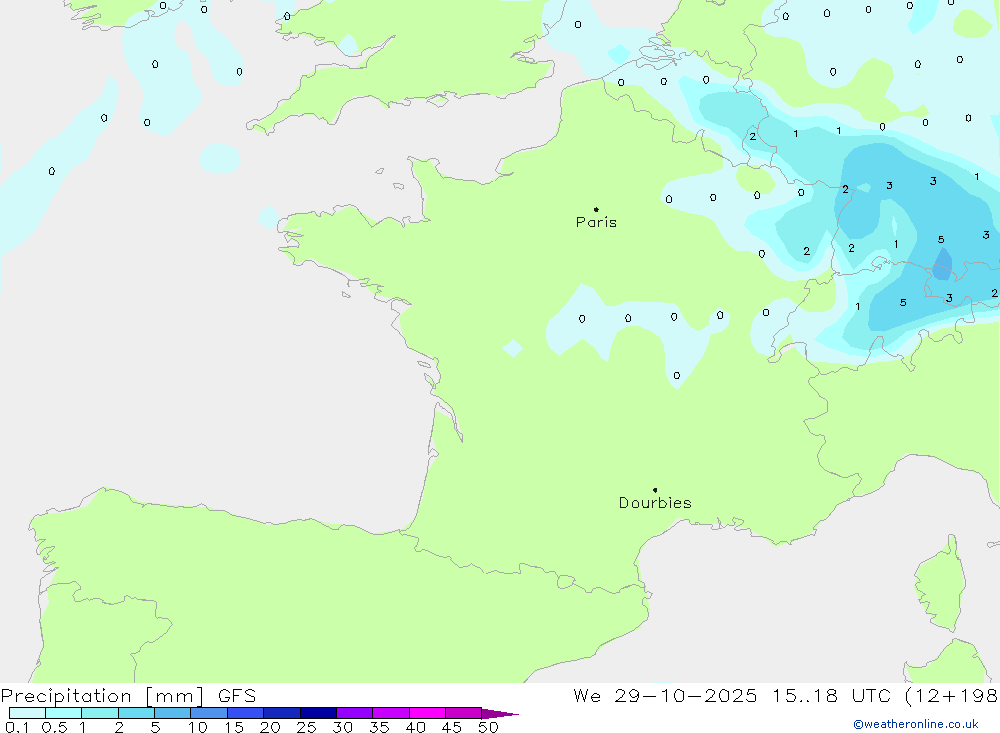This screenshot has width=1000, height=733.
Task: Select the 10–15 mm legend swatch
Action: point(209,713)
